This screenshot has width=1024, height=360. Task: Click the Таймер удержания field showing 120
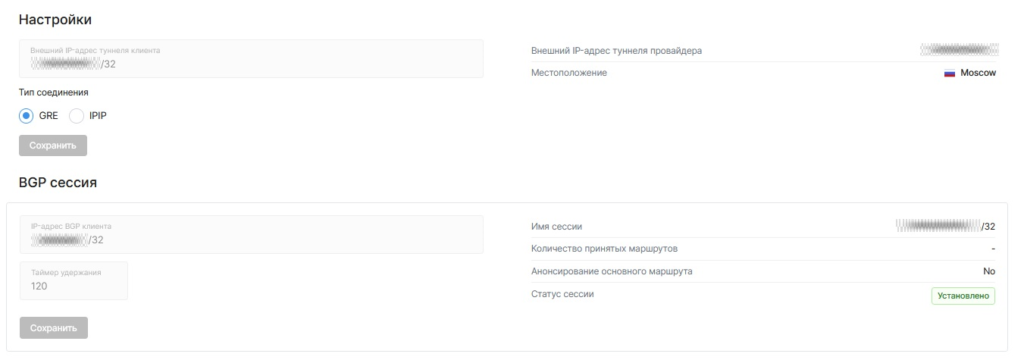point(74,280)
